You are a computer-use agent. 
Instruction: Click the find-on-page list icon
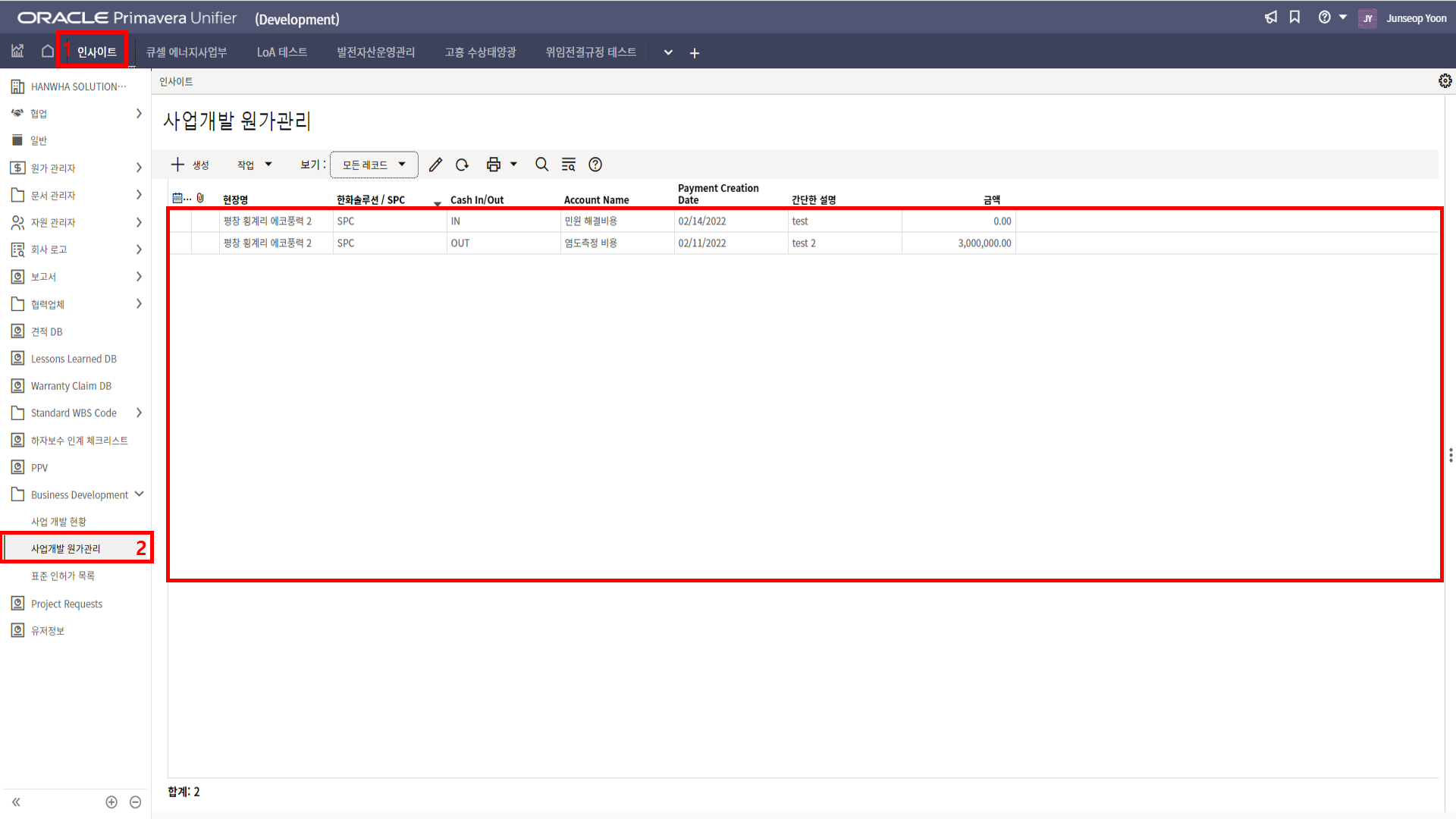(568, 165)
